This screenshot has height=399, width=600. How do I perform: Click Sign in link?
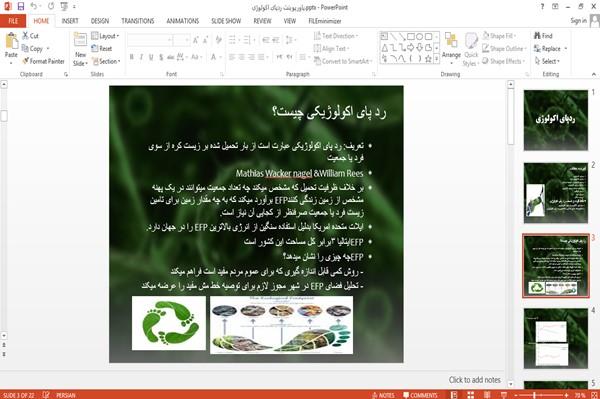click(578, 21)
